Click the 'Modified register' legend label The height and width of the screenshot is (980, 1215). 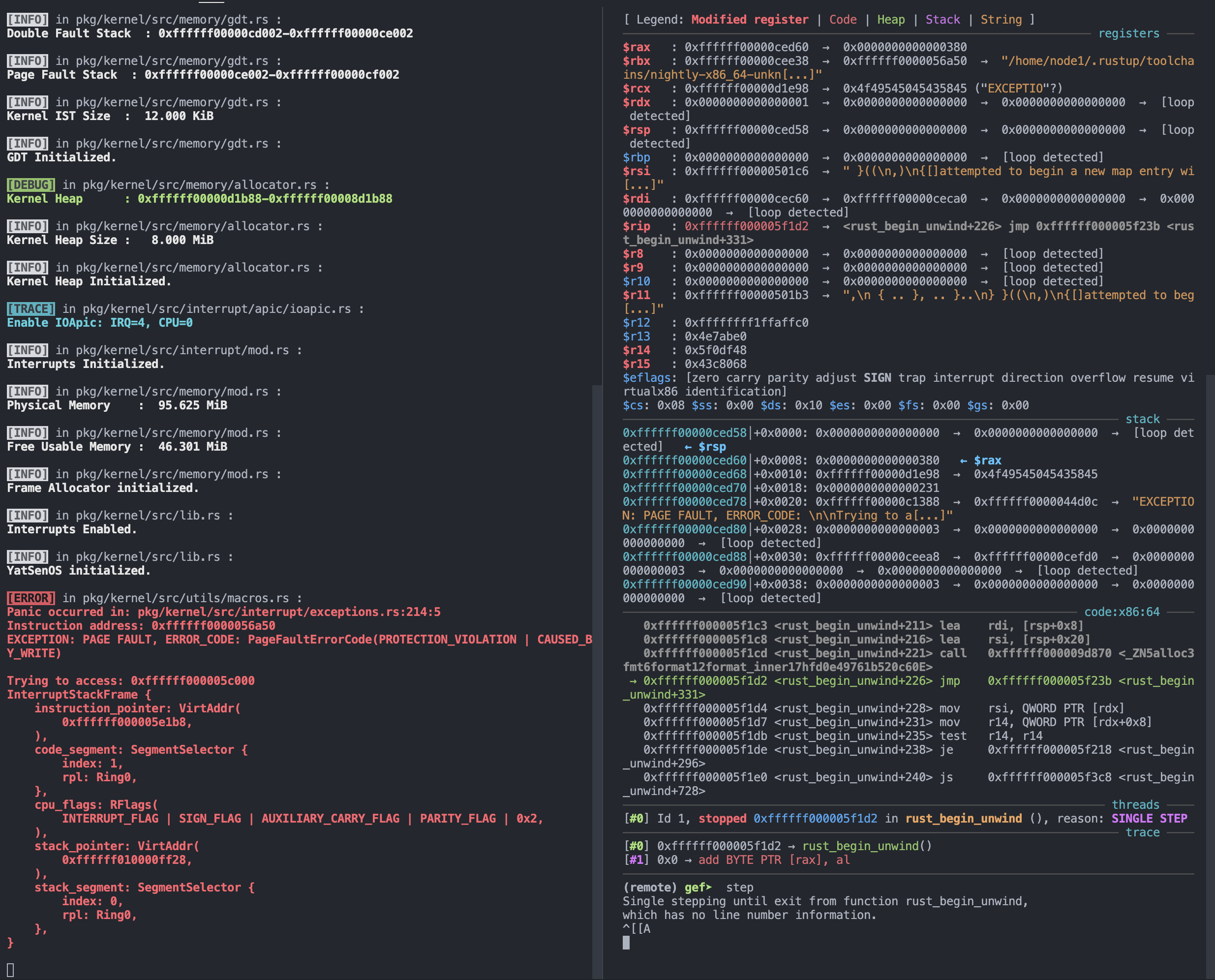pos(750,20)
